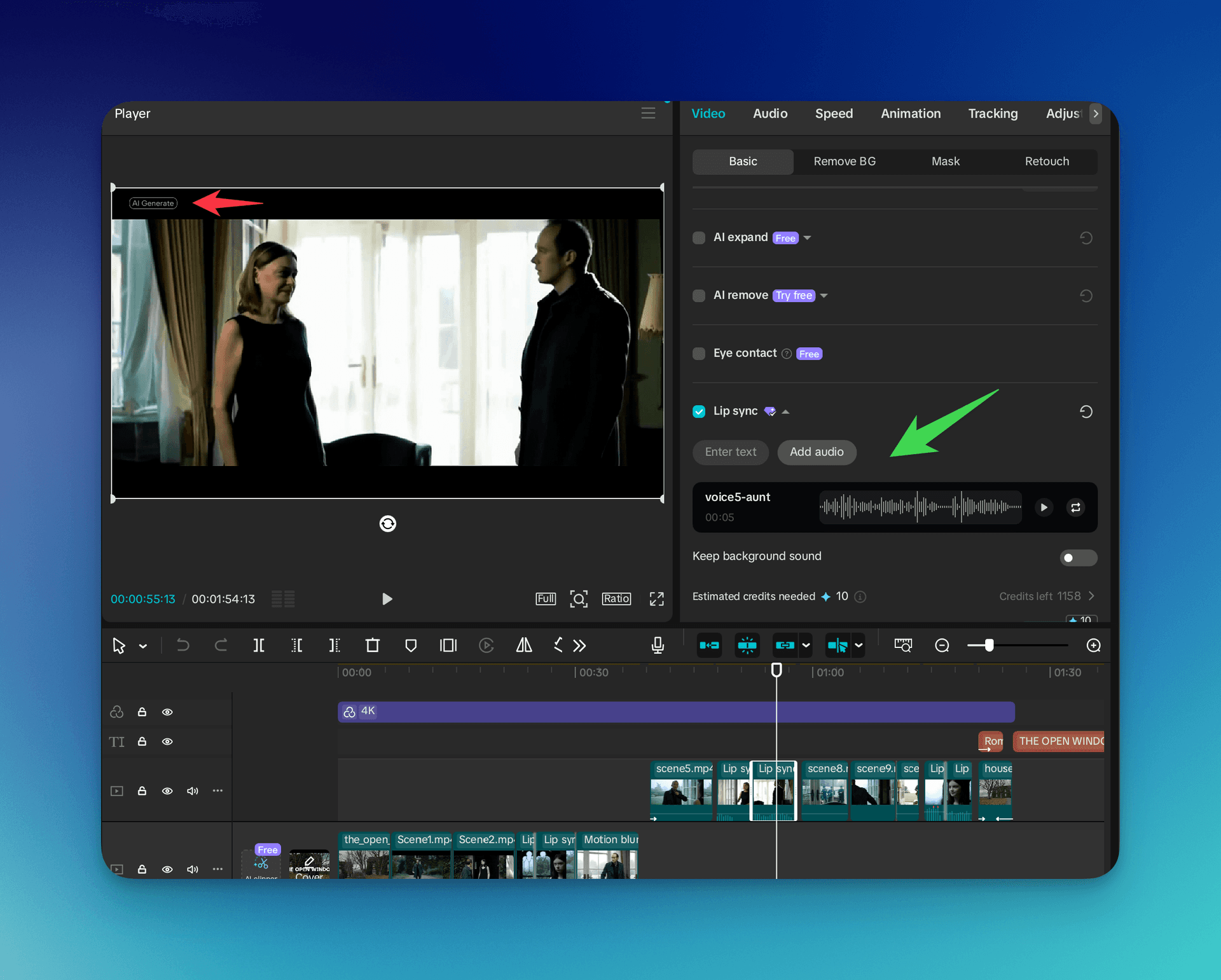Screen dimensions: 1221x980
Task: Enter fullscreen player preview
Action: click(x=657, y=598)
